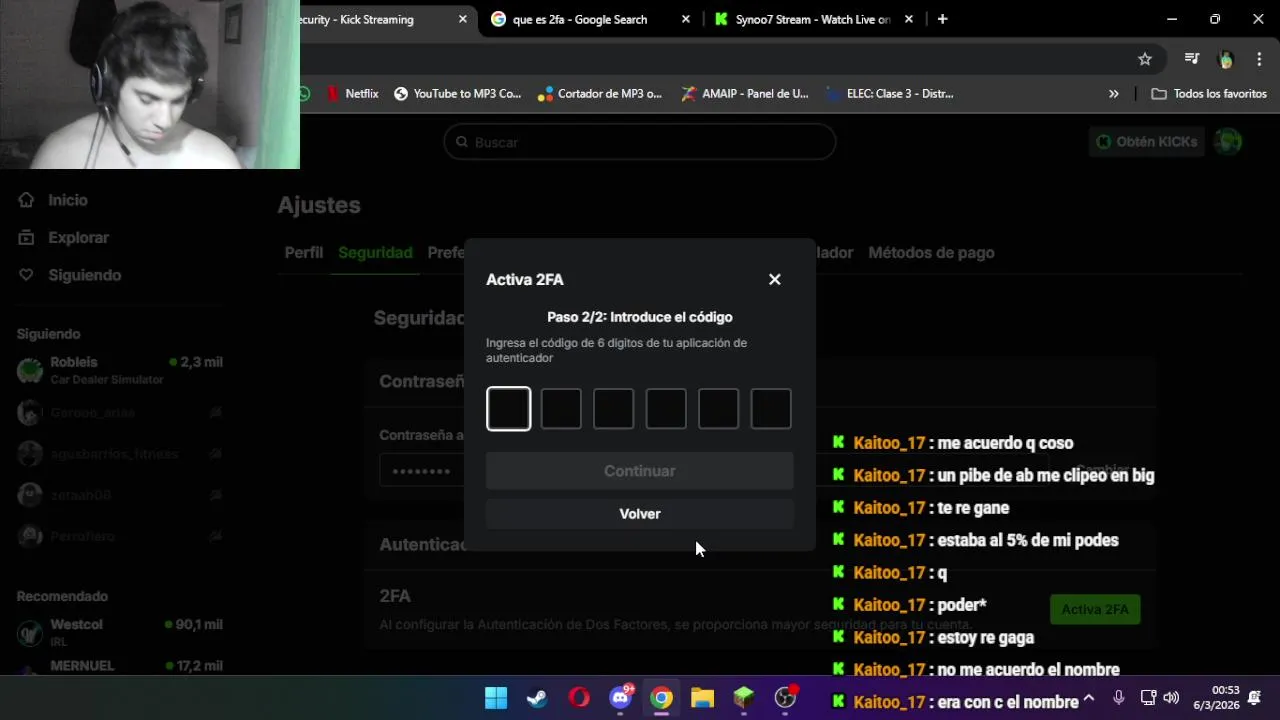The width and height of the screenshot is (1280, 720).
Task: Open the AMAIP Panel bookmark
Action: click(x=745, y=94)
